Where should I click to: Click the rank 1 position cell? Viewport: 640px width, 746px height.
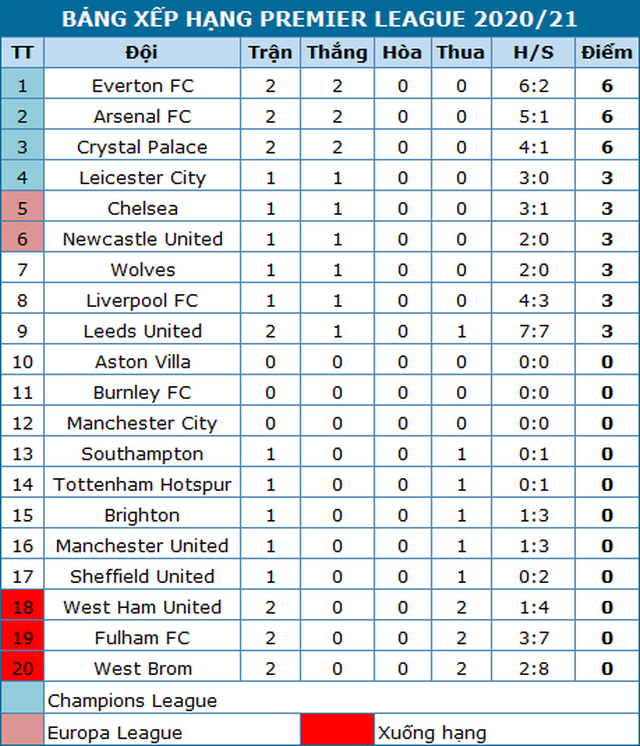(23, 86)
